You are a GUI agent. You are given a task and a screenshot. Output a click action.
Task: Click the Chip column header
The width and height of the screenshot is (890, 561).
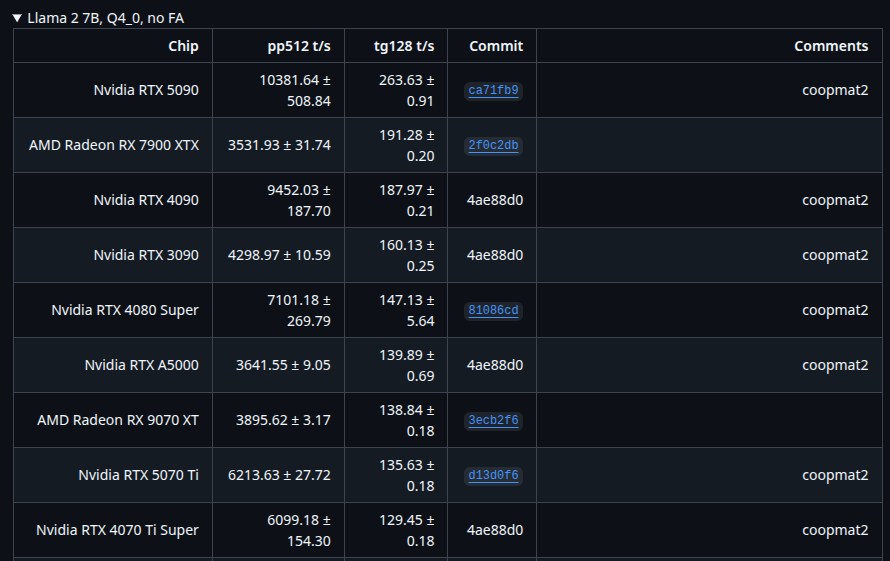183,46
